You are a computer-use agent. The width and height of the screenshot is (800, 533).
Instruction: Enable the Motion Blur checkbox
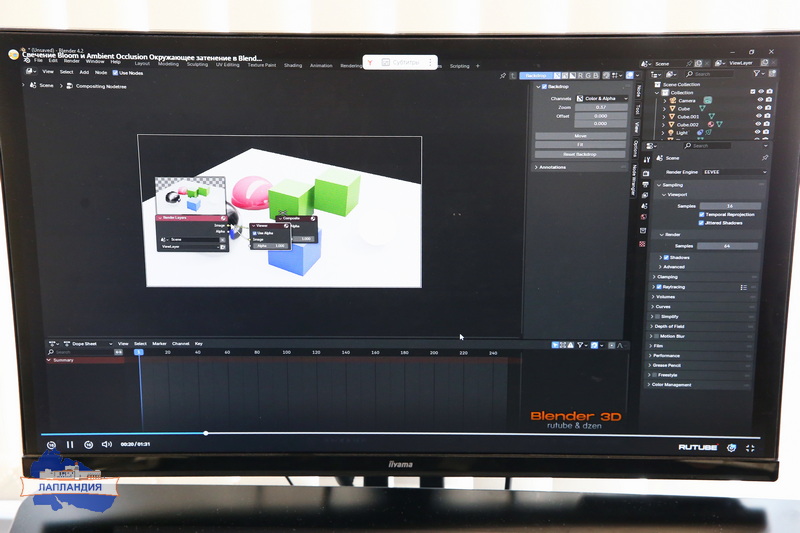[657, 336]
